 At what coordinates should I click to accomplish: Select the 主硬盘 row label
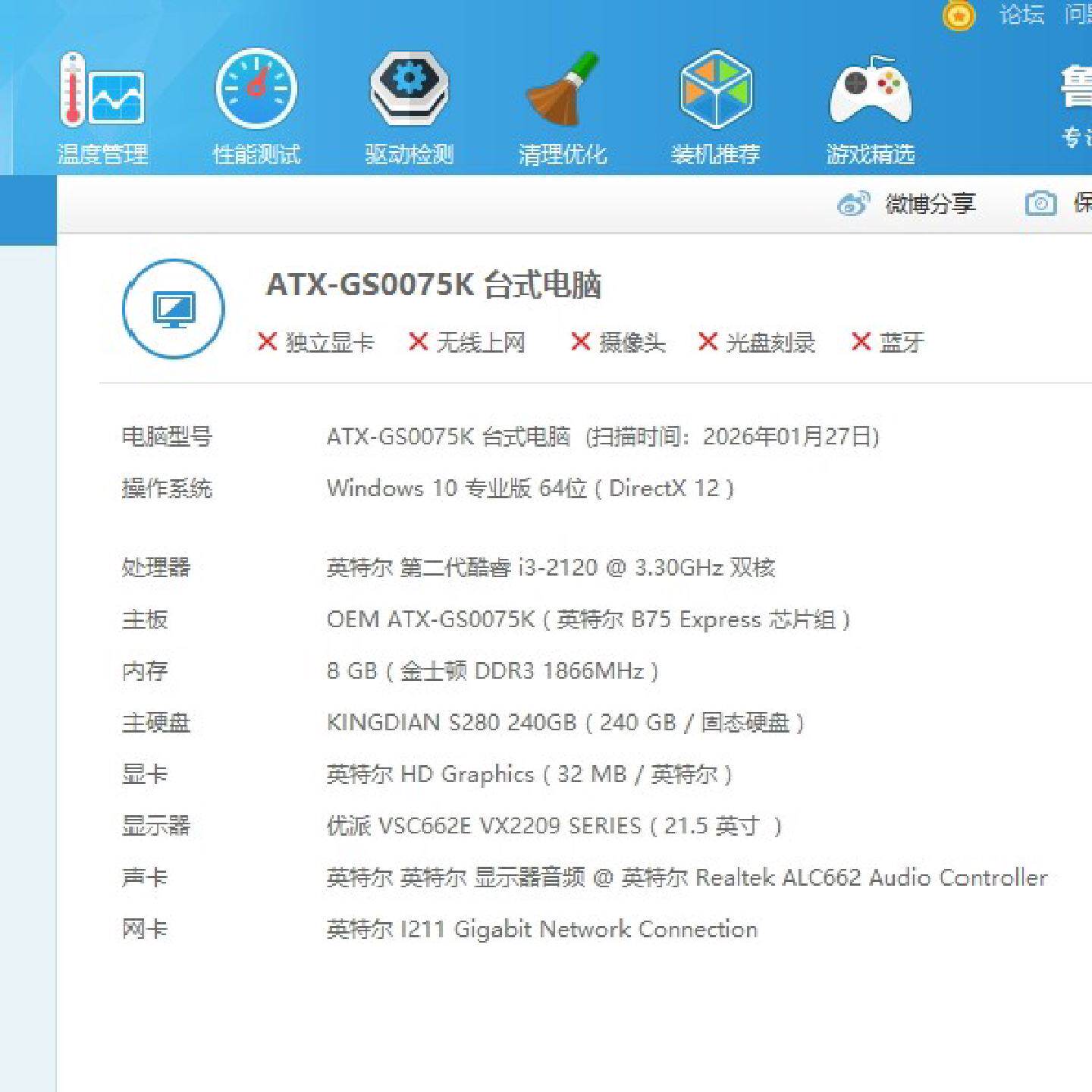coord(156,723)
